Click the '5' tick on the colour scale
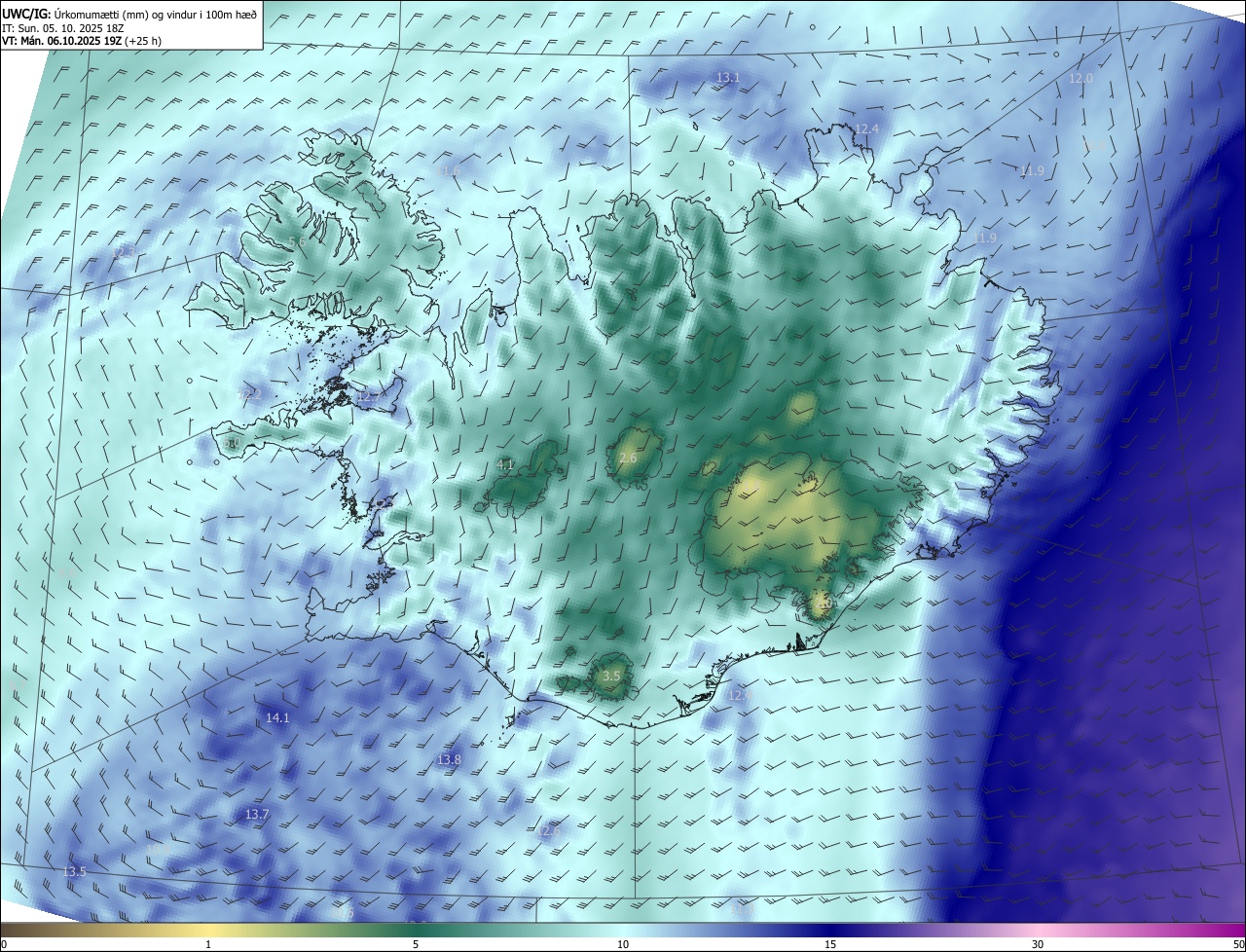 point(416,944)
